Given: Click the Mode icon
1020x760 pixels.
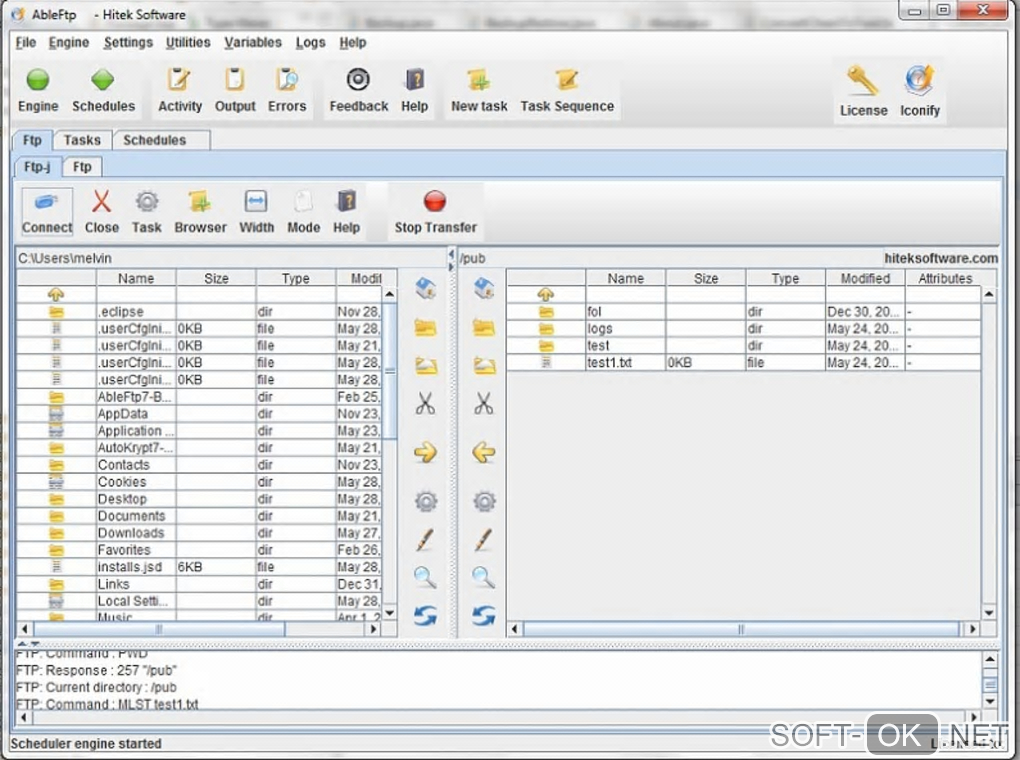Looking at the screenshot, I should coord(303,202).
